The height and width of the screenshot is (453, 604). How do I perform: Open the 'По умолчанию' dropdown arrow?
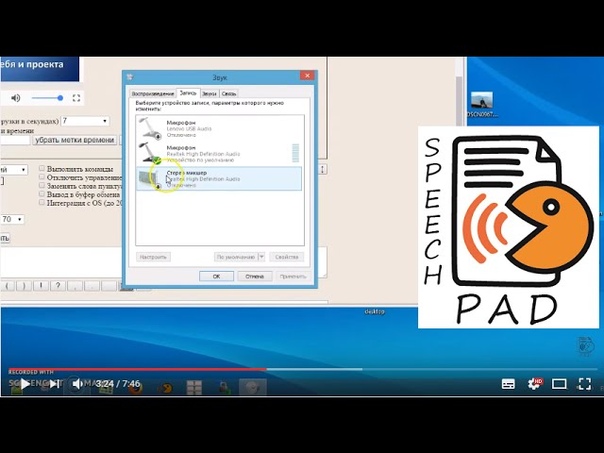pyautogui.click(x=262, y=257)
